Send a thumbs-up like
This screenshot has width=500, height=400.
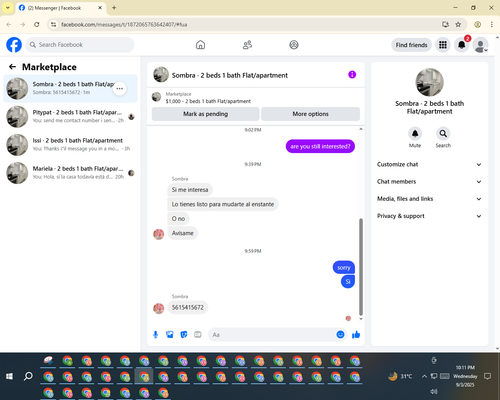[356, 334]
